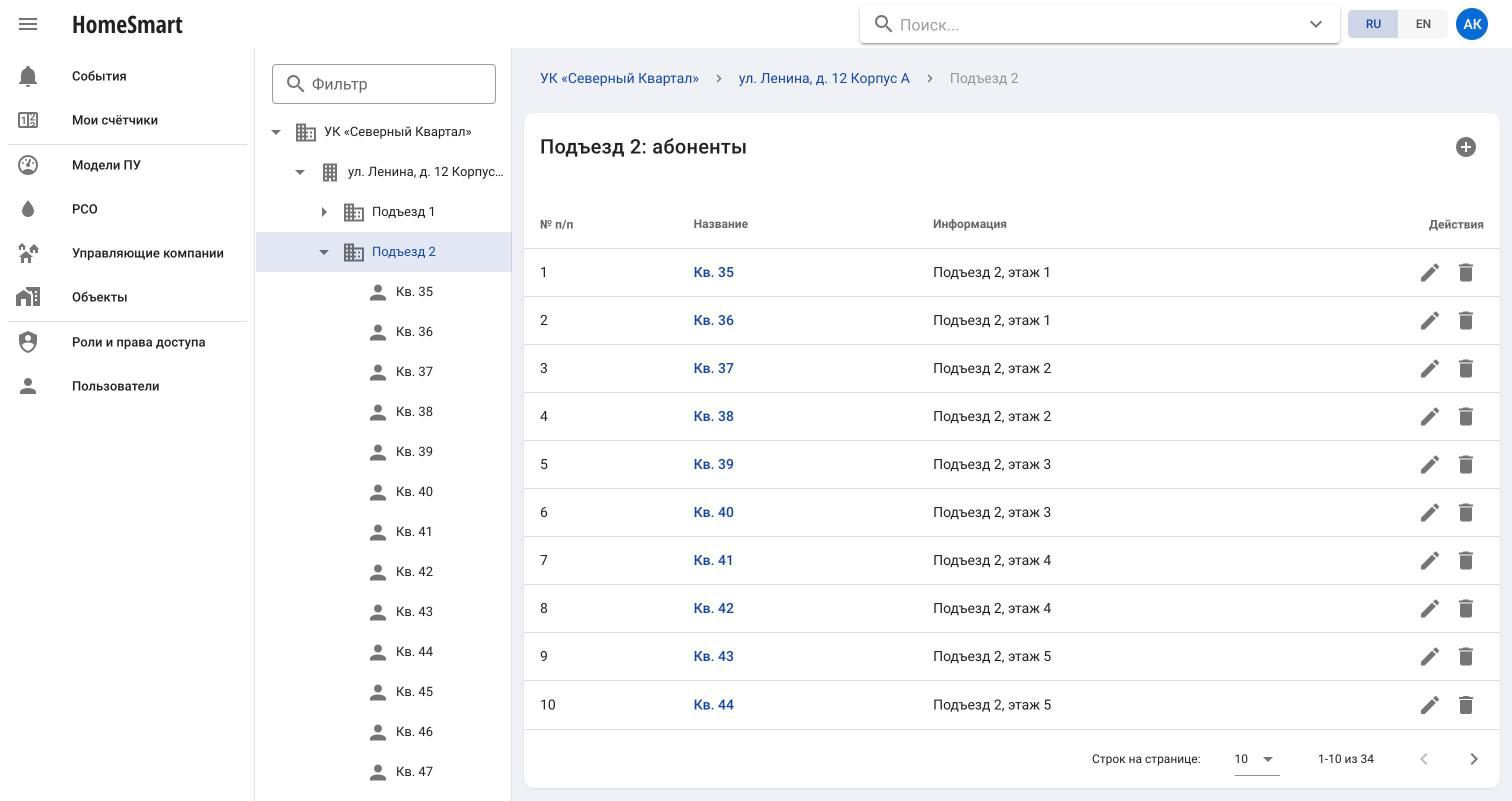Open the search dropdown arrow
Viewport: 1512px width, 801px height.
tap(1316, 24)
